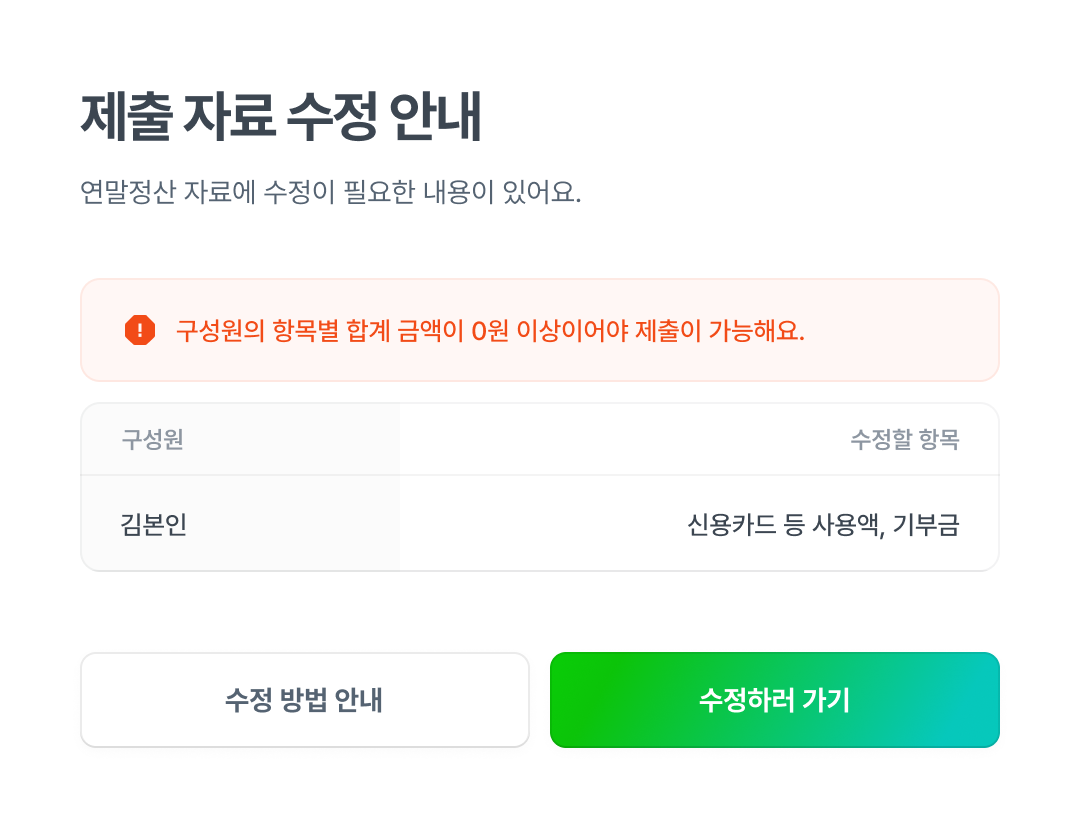Click 구성원의 at the warning text start
The image size is (1080, 836).
(220, 330)
